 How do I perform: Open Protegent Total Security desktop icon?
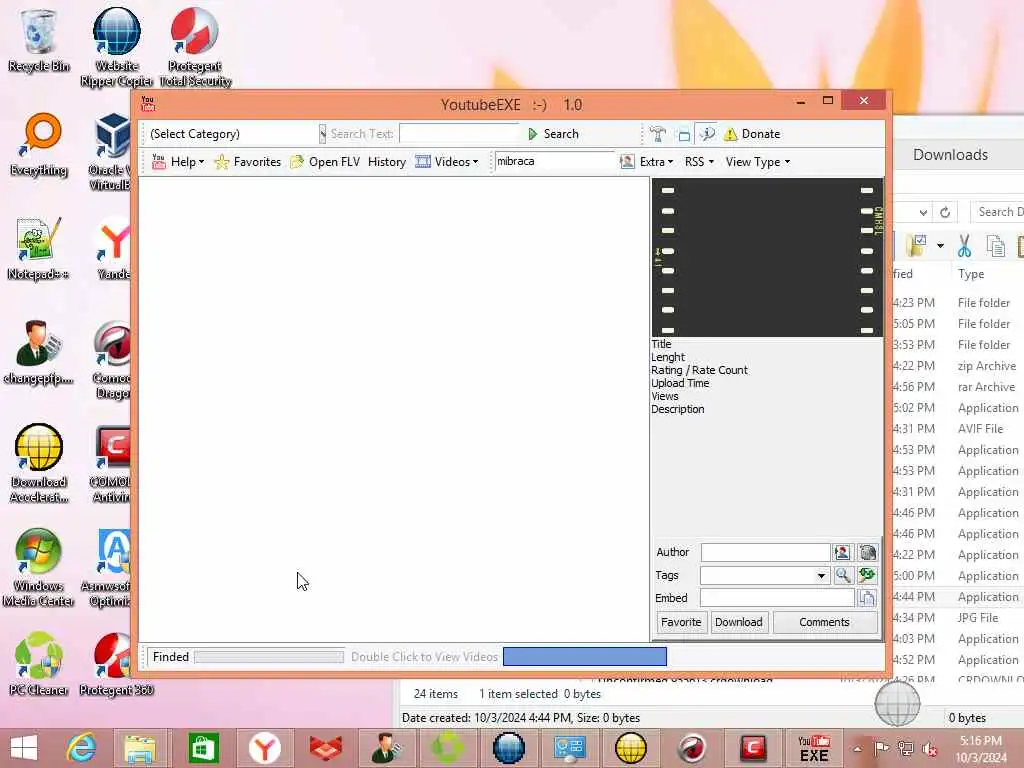coord(195,48)
